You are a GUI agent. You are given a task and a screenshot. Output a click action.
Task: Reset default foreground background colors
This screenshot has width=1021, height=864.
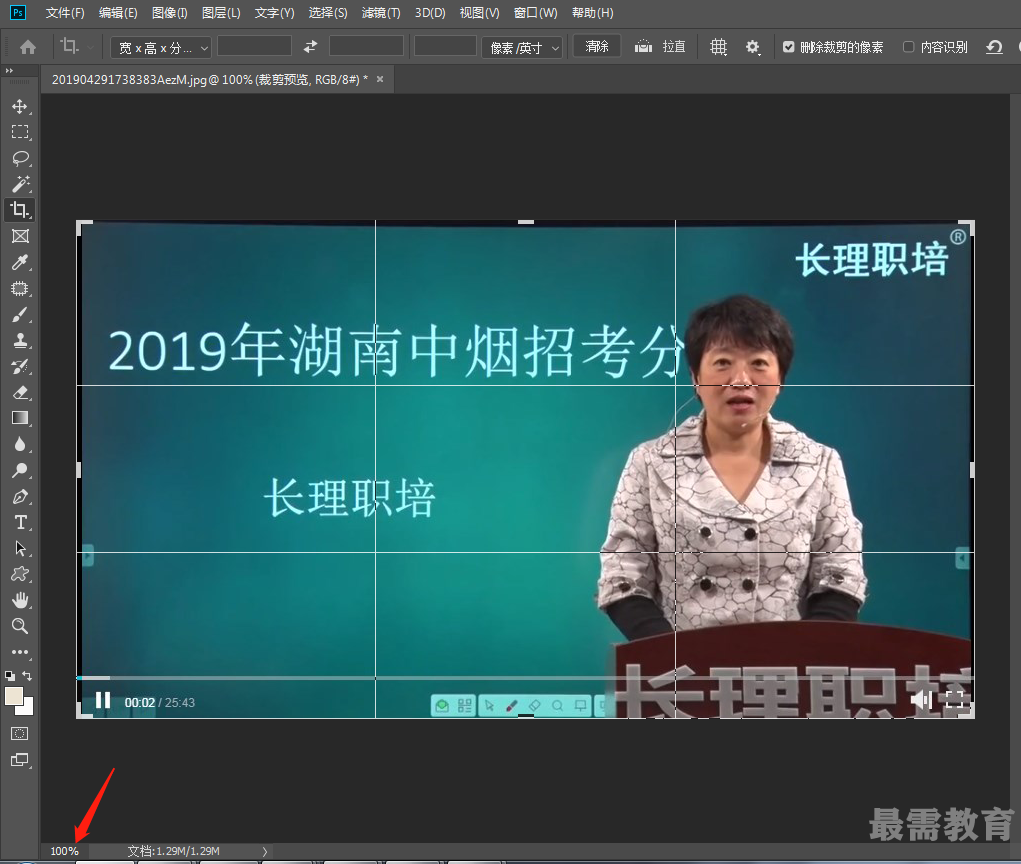click(10, 676)
